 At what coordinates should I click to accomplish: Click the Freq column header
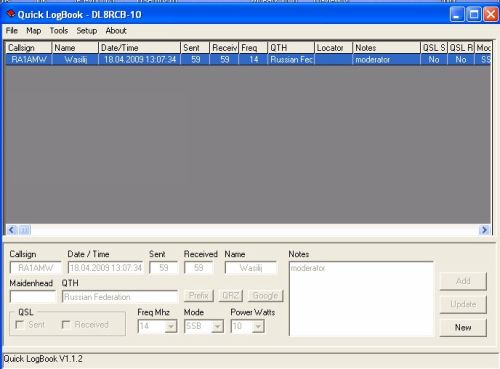pos(253,48)
